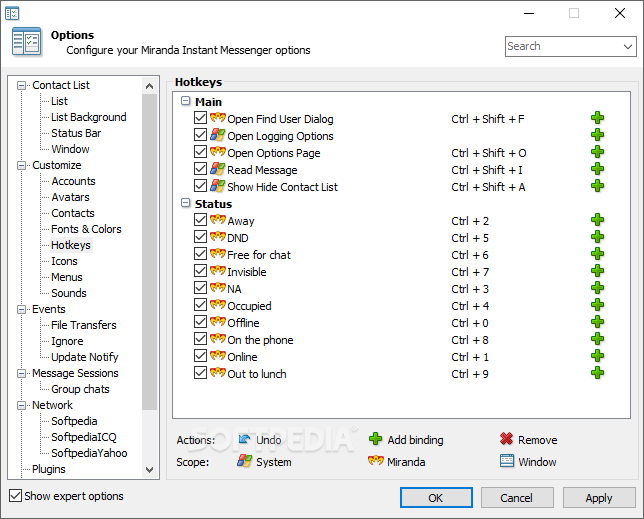
Task: Uncheck the Open Find User Dialog hotkey
Action: [200, 118]
